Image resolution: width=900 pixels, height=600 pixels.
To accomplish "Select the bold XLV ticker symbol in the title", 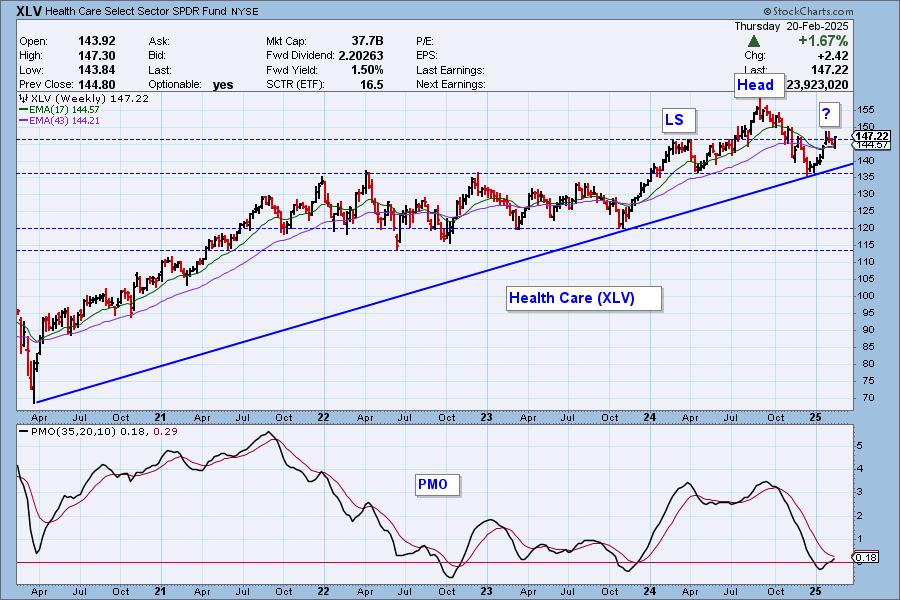I will [29, 11].
